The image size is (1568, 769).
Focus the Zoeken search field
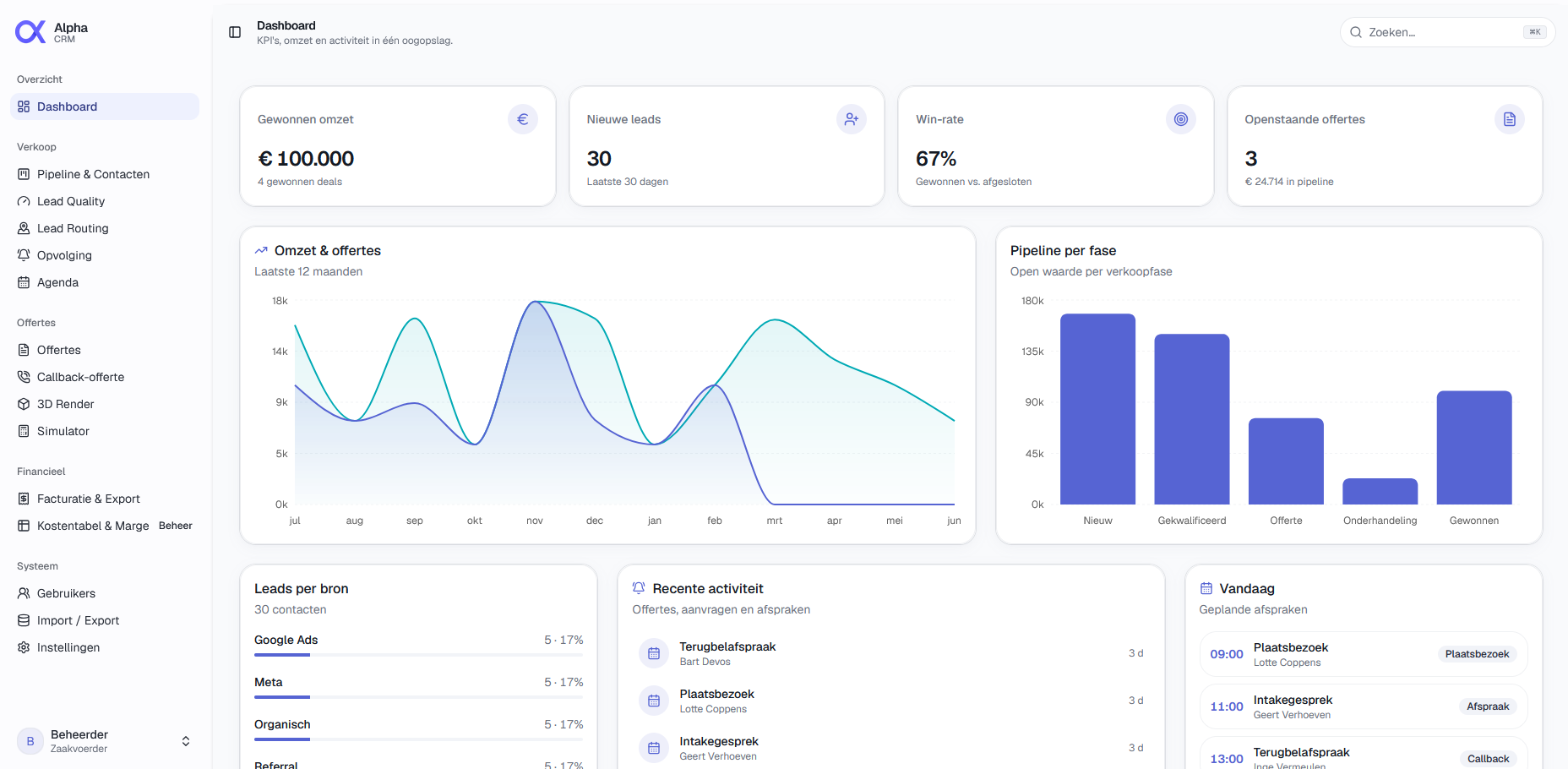tap(1447, 32)
